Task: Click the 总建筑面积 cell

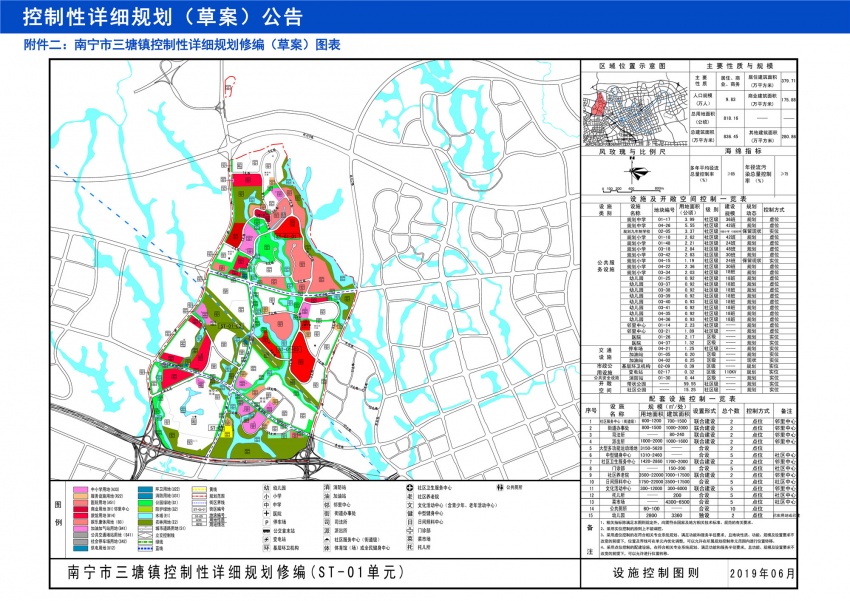Action: click(703, 136)
